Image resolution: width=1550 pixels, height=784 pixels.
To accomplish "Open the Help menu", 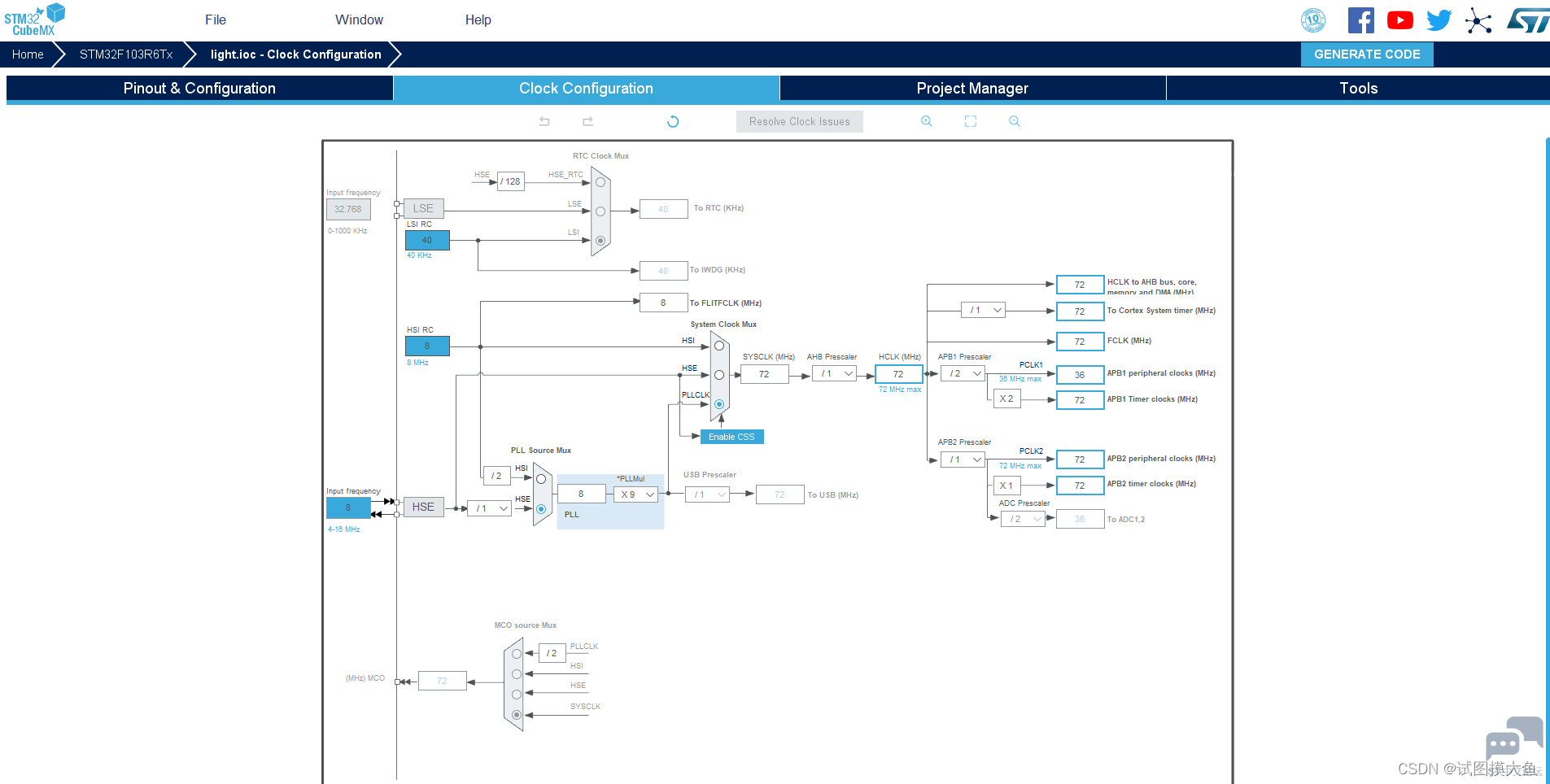I will point(478,20).
